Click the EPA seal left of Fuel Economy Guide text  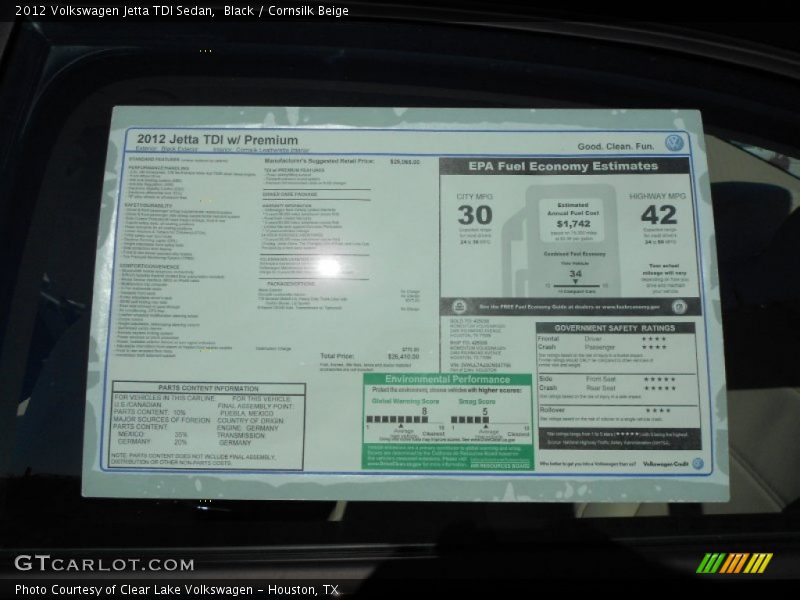459,307
